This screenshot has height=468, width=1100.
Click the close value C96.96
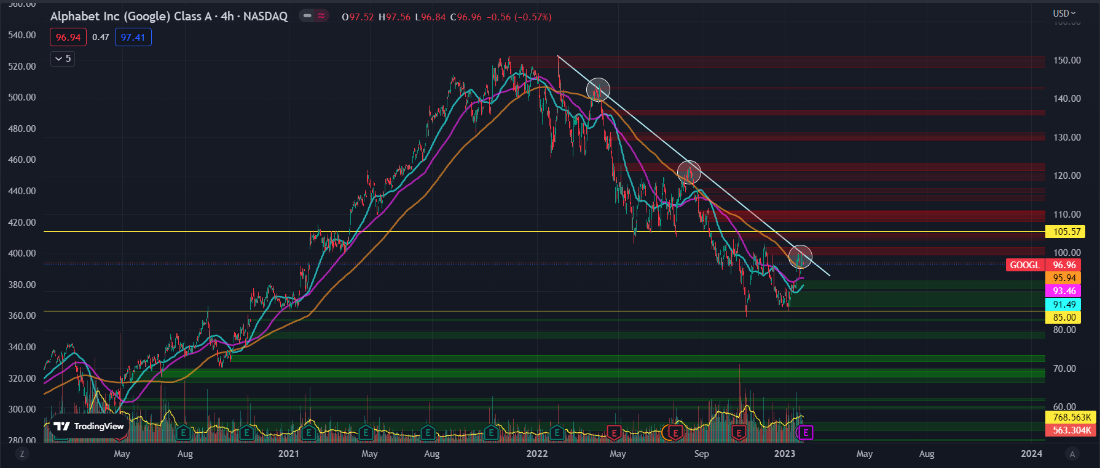(464, 17)
